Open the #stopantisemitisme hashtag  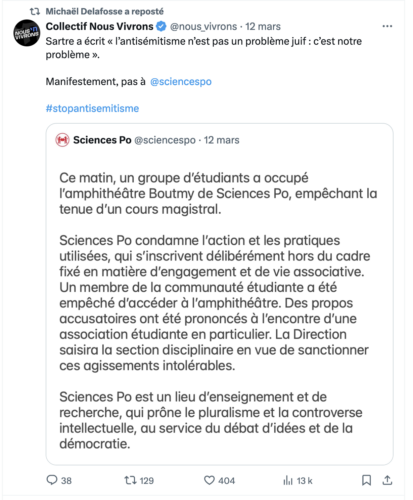click(92, 108)
